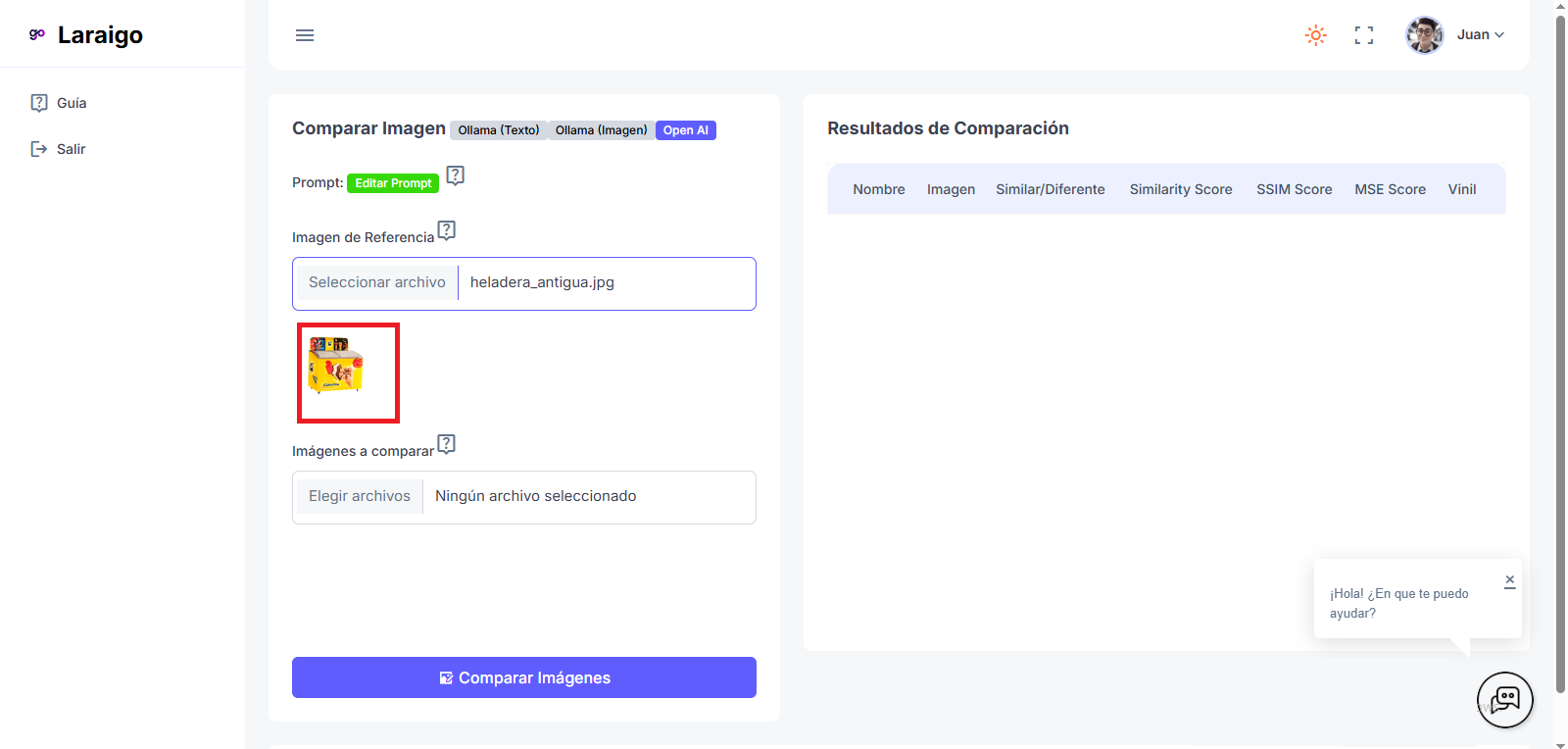Enter fullscreen mode via the corners icon

(1363, 35)
